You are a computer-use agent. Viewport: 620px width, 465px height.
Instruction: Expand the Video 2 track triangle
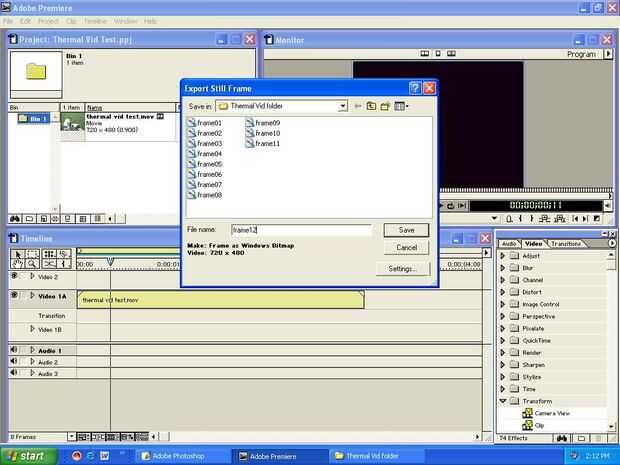coord(32,276)
